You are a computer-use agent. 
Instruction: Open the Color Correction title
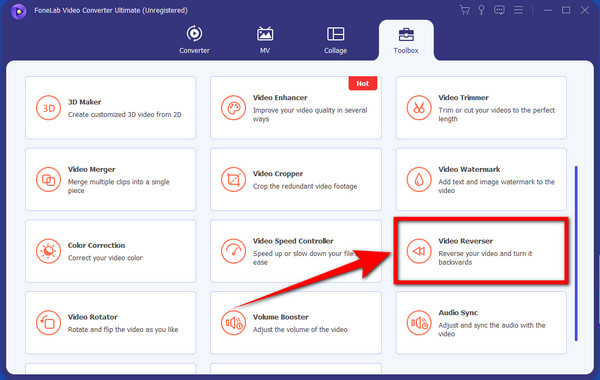96,245
